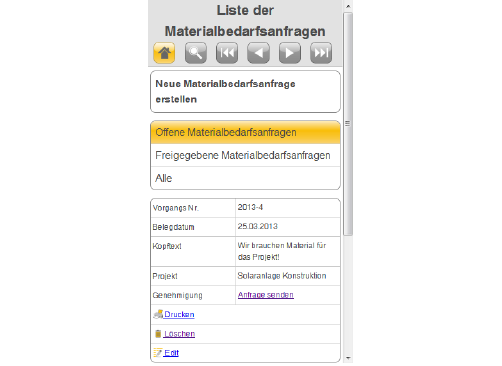Click the Kopftext label
502x366 pixels.
pyautogui.click(x=167, y=246)
